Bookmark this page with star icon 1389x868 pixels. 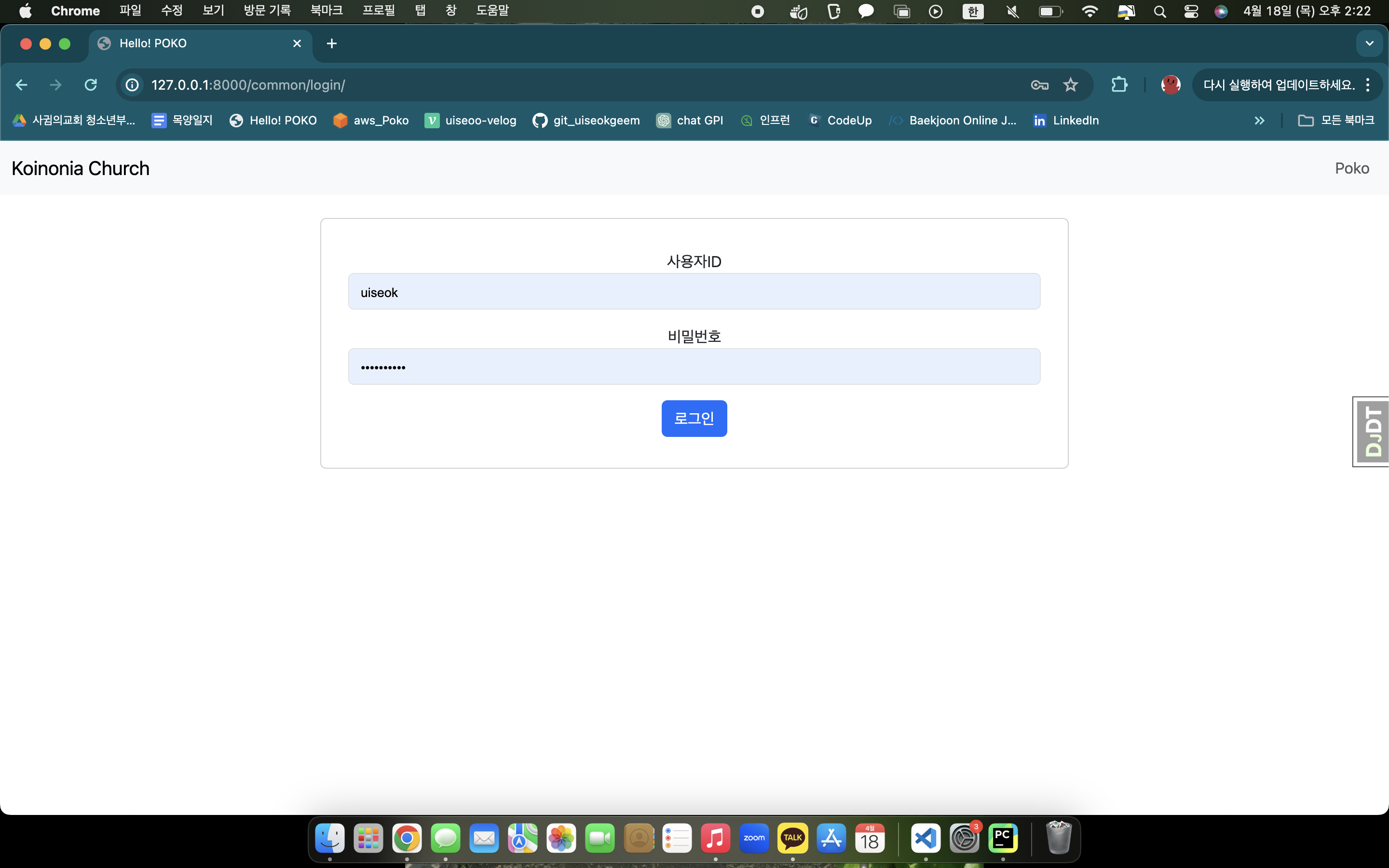1071,85
